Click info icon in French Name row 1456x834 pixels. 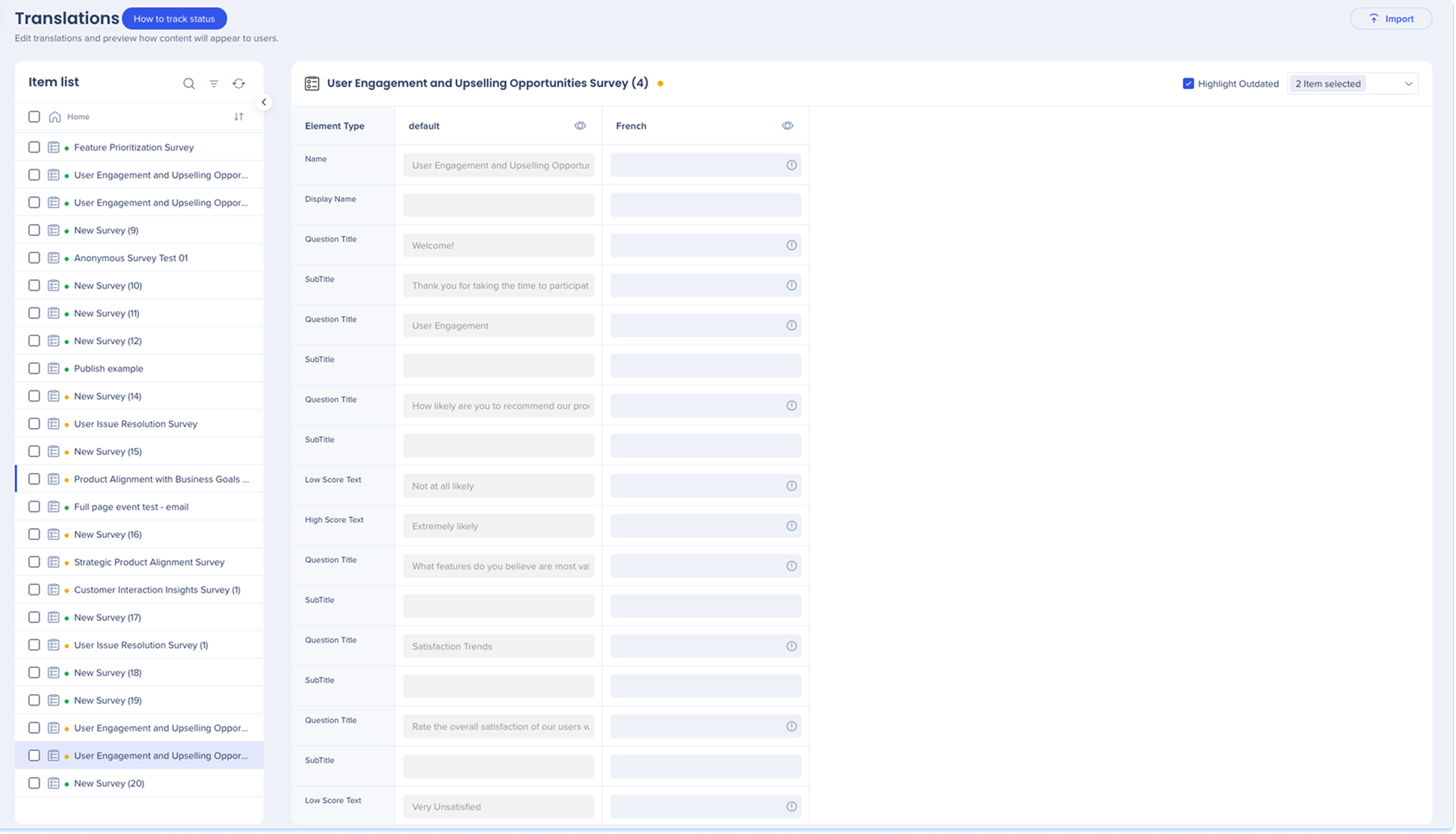click(x=791, y=166)
